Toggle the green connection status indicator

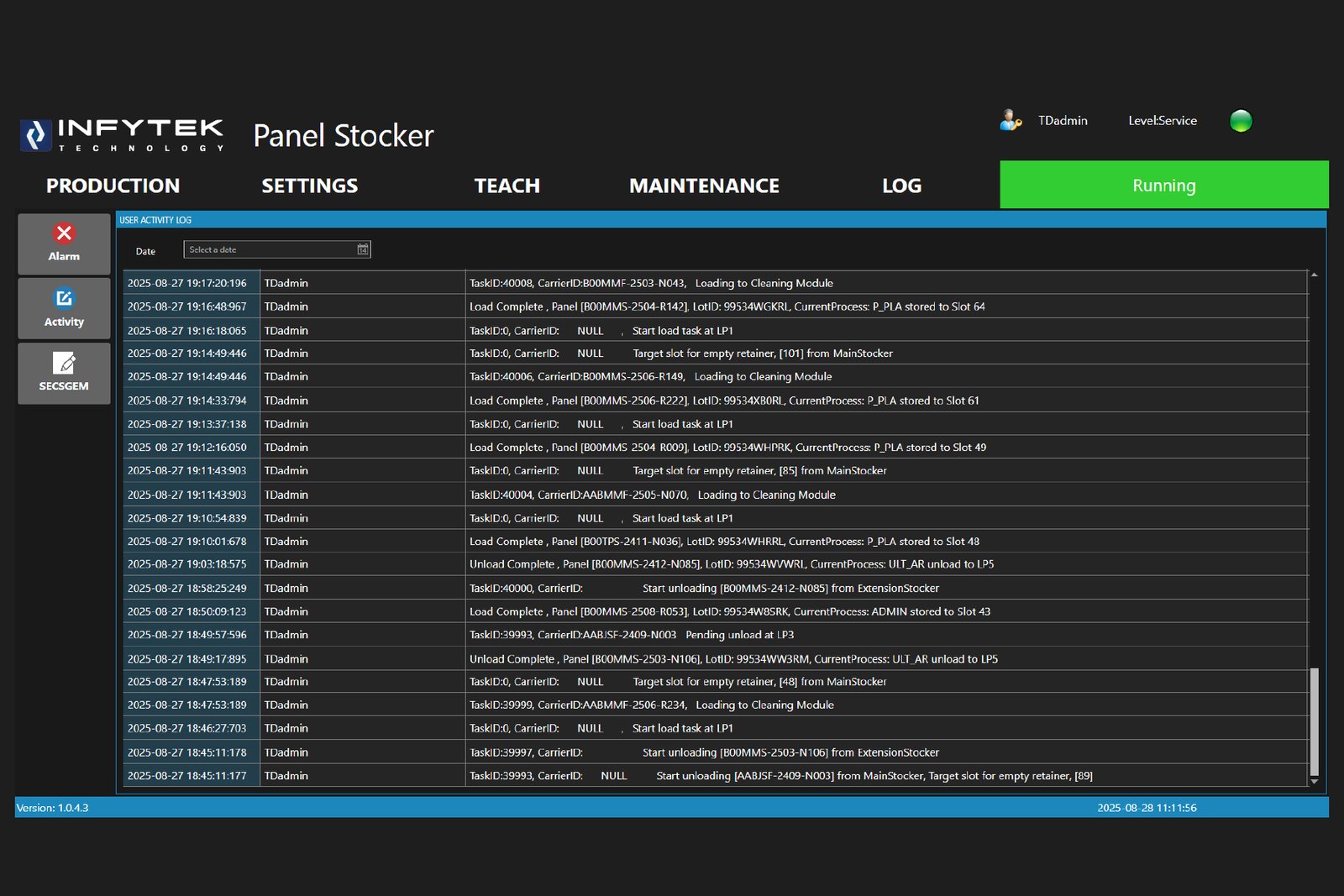click(x=1241, y=121)
